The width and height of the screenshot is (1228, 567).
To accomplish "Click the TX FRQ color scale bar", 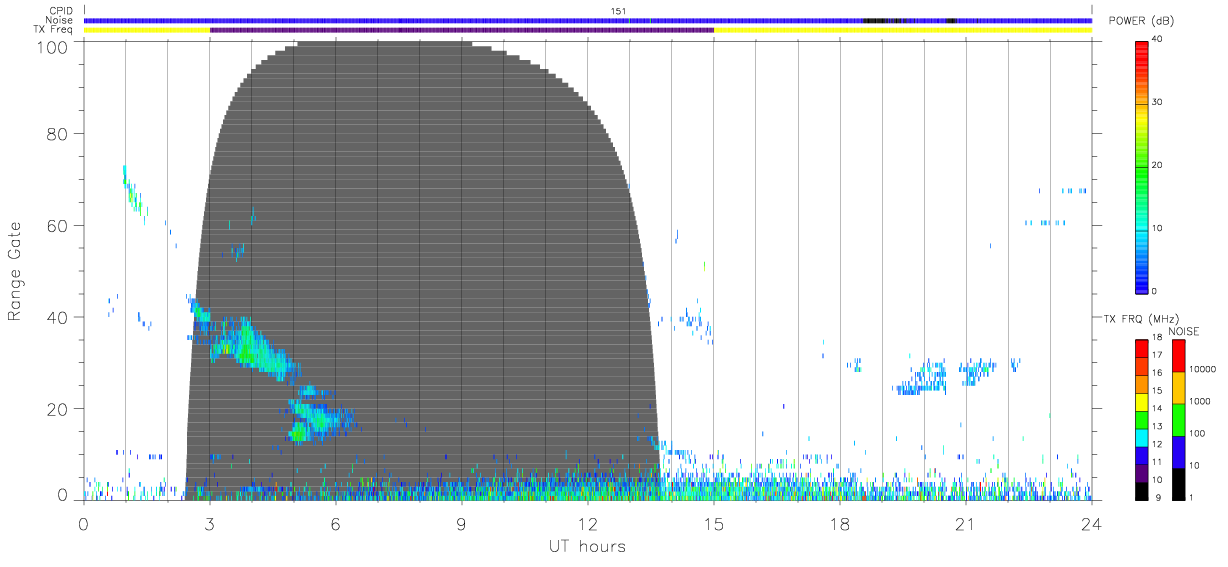I will (1141, 419).
